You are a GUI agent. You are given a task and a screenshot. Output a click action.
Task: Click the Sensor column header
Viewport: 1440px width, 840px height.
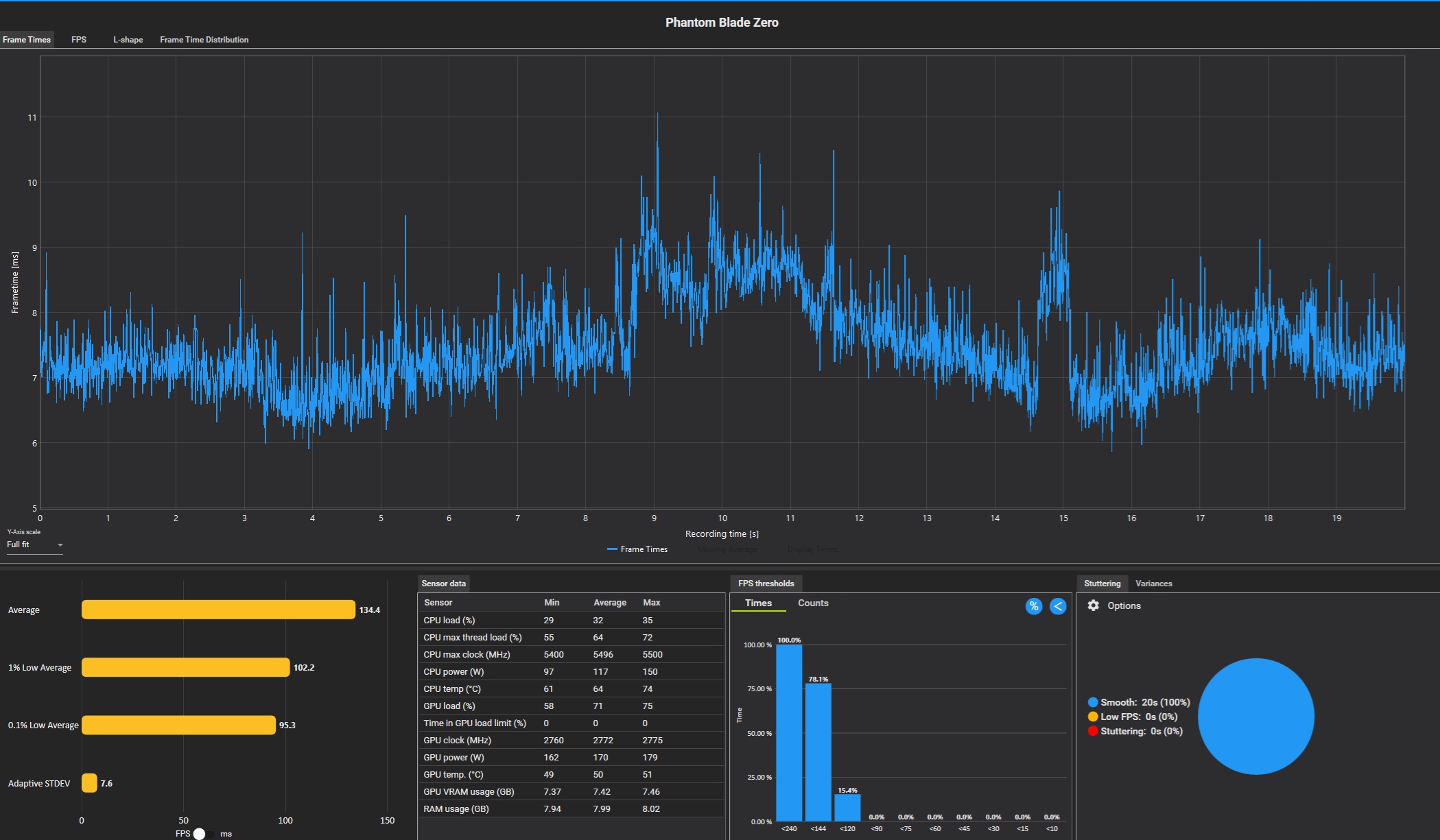coord(438,603)
